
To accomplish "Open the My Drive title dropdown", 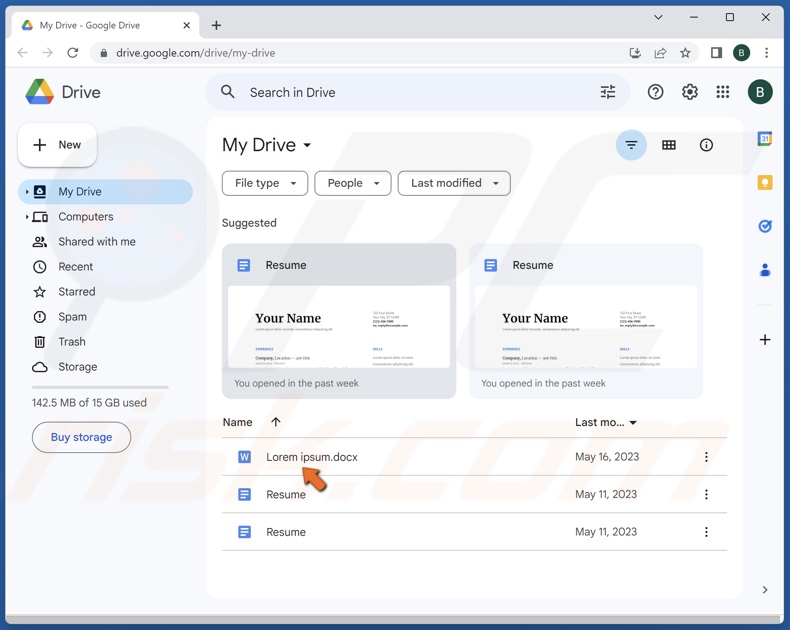I will click(x=307, y=145).
